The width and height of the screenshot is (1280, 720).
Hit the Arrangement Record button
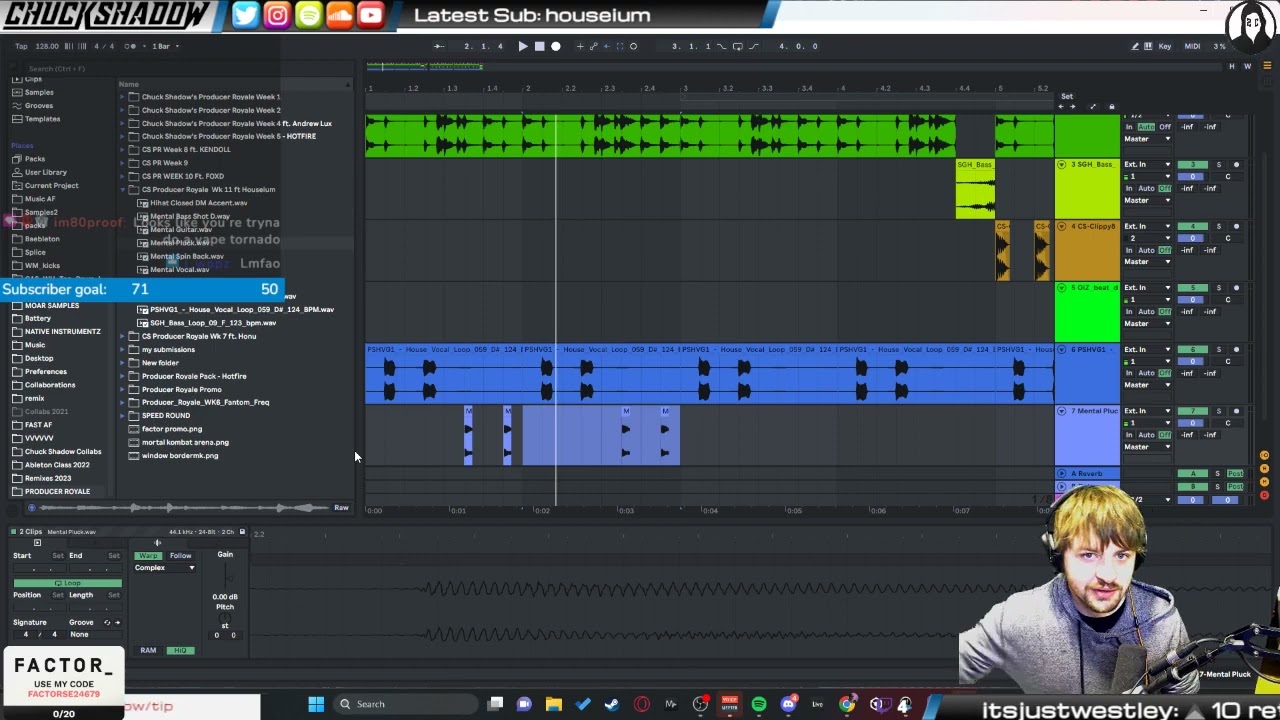pyautogui.click(x=556, y=46)
